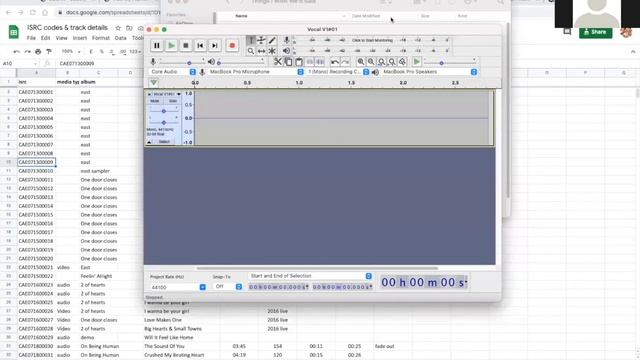Click the Copy icon in edit toolbar
640x360 pixels.
click(288, 62)
